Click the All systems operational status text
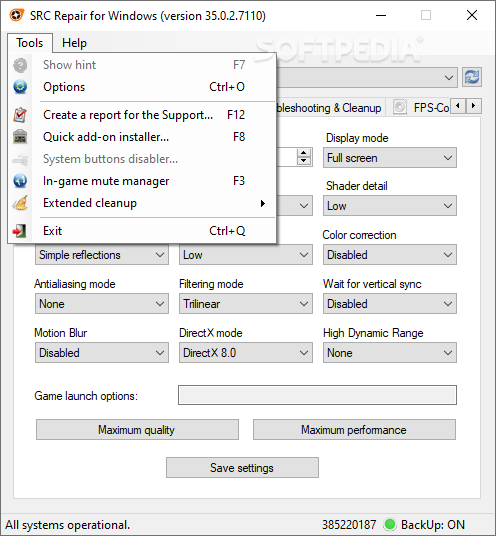Screen dimensions: 496x536 pos(67,525)
